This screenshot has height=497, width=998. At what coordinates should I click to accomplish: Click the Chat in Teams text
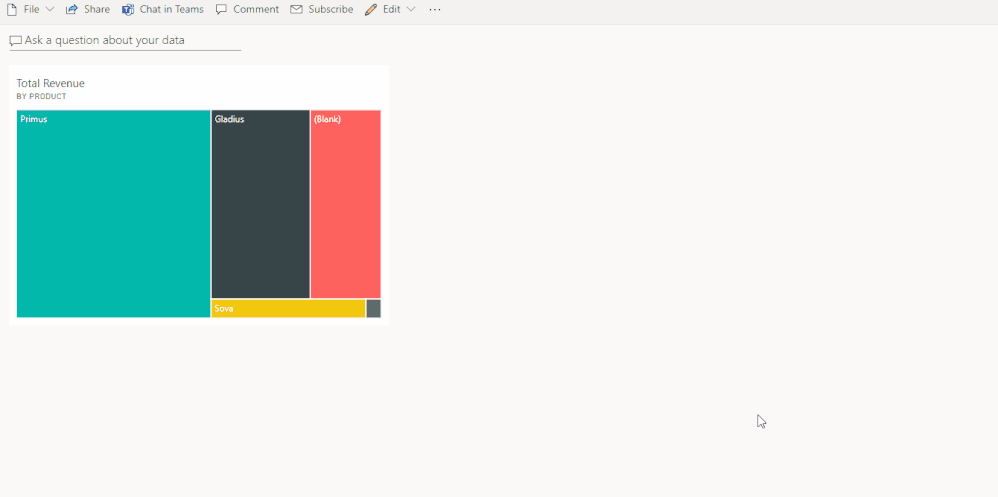pyautogui.click(x=171, y=9)
